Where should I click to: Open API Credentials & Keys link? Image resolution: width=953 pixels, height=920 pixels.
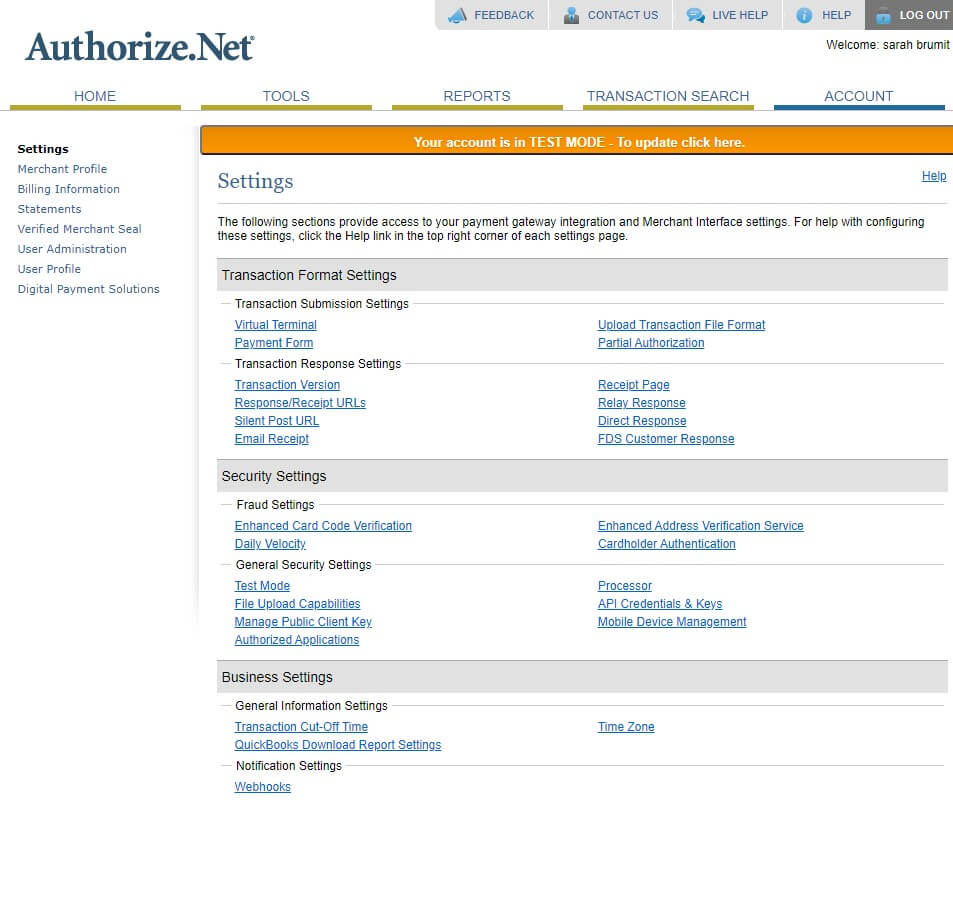[659, 604]
